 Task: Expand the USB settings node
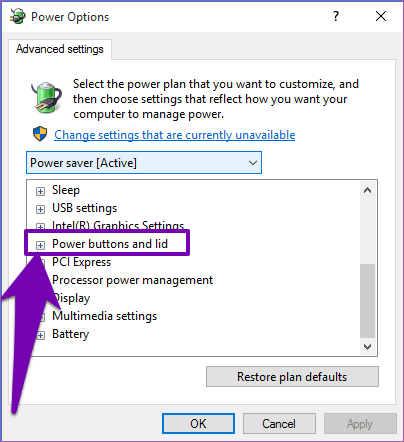pos(40,209)
